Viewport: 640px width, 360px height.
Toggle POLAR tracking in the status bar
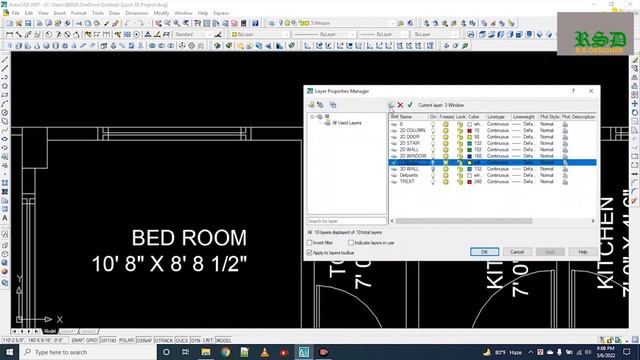point(126,340)
